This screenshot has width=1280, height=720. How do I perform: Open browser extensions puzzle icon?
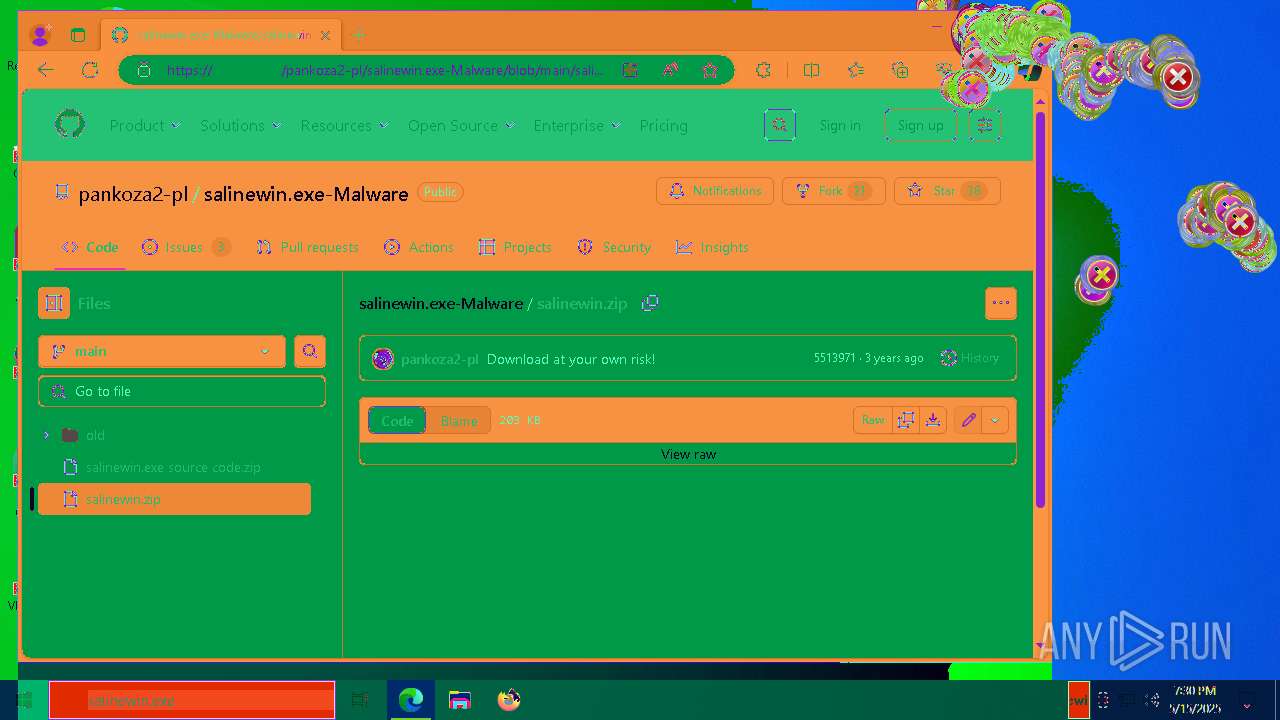763,70
